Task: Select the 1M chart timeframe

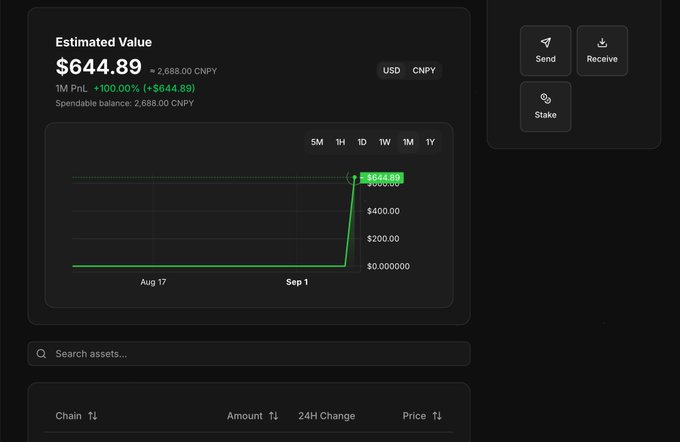Action: coord(408,142)
